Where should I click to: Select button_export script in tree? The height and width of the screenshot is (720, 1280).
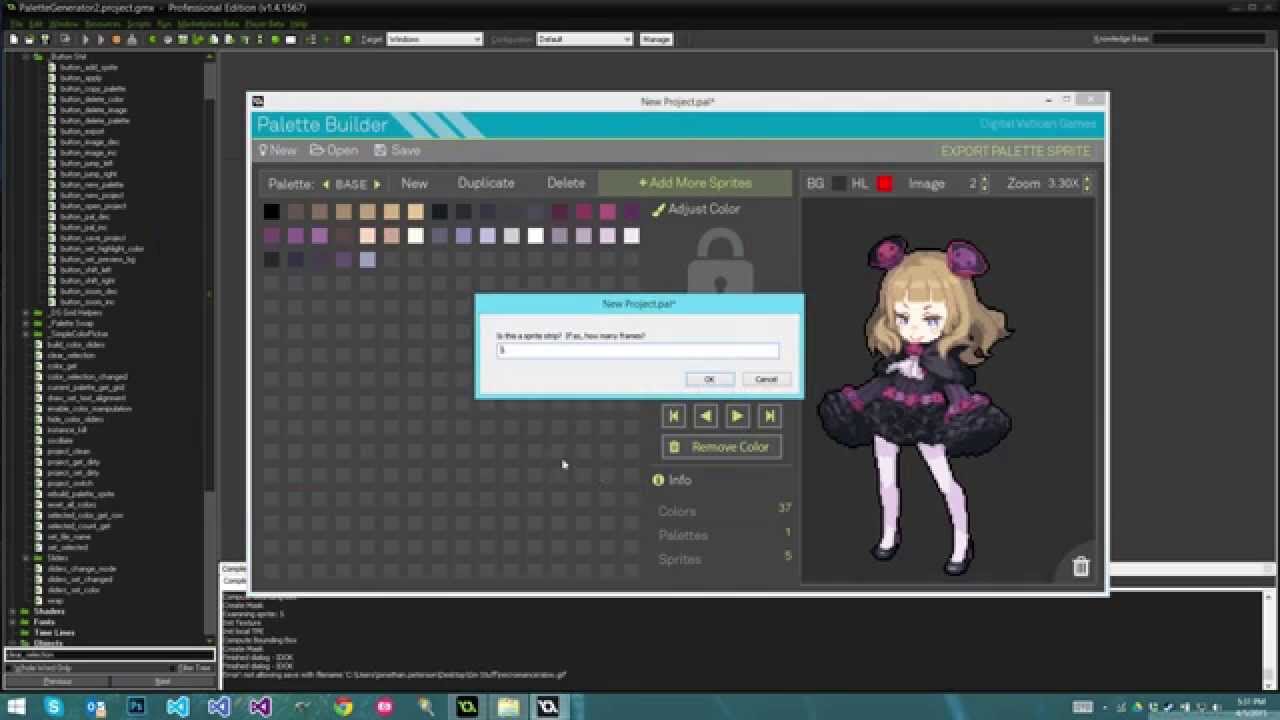82,131
